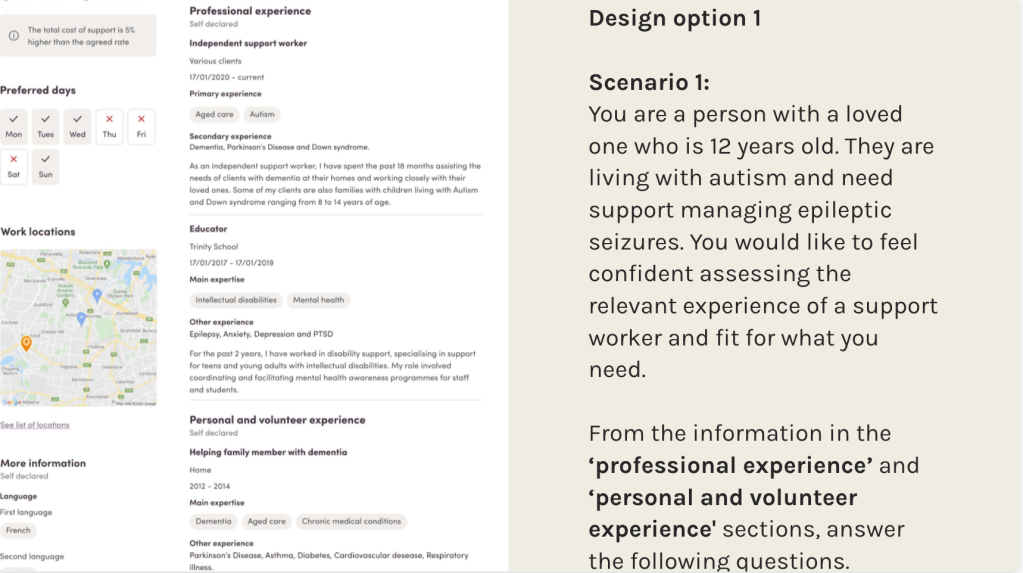Select the Chronic medical conditions tag
Screen dimensions: 1023x573
click(351, 521)
